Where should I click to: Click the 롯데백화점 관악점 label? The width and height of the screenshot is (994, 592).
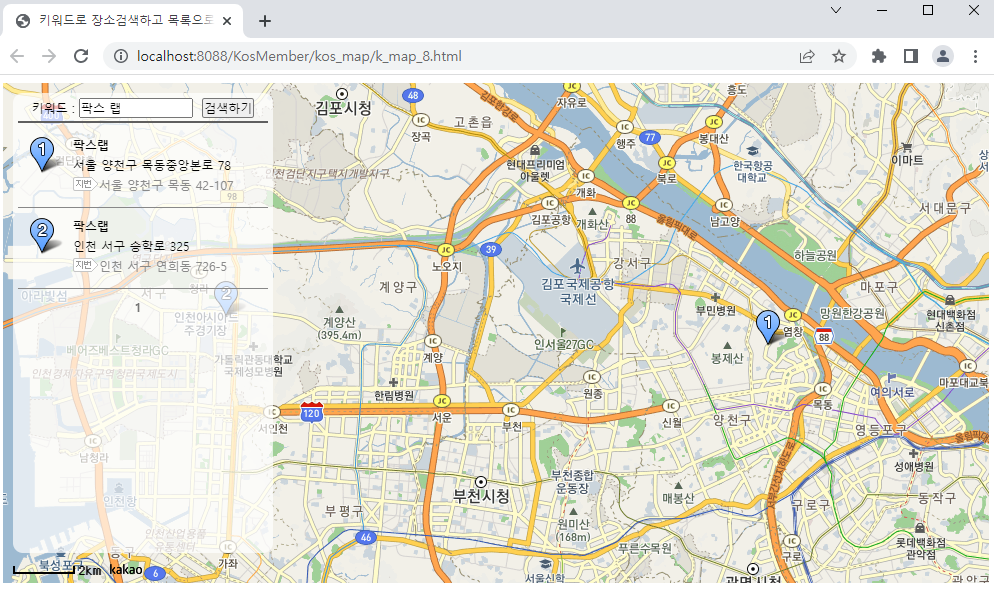pos(920,549)
